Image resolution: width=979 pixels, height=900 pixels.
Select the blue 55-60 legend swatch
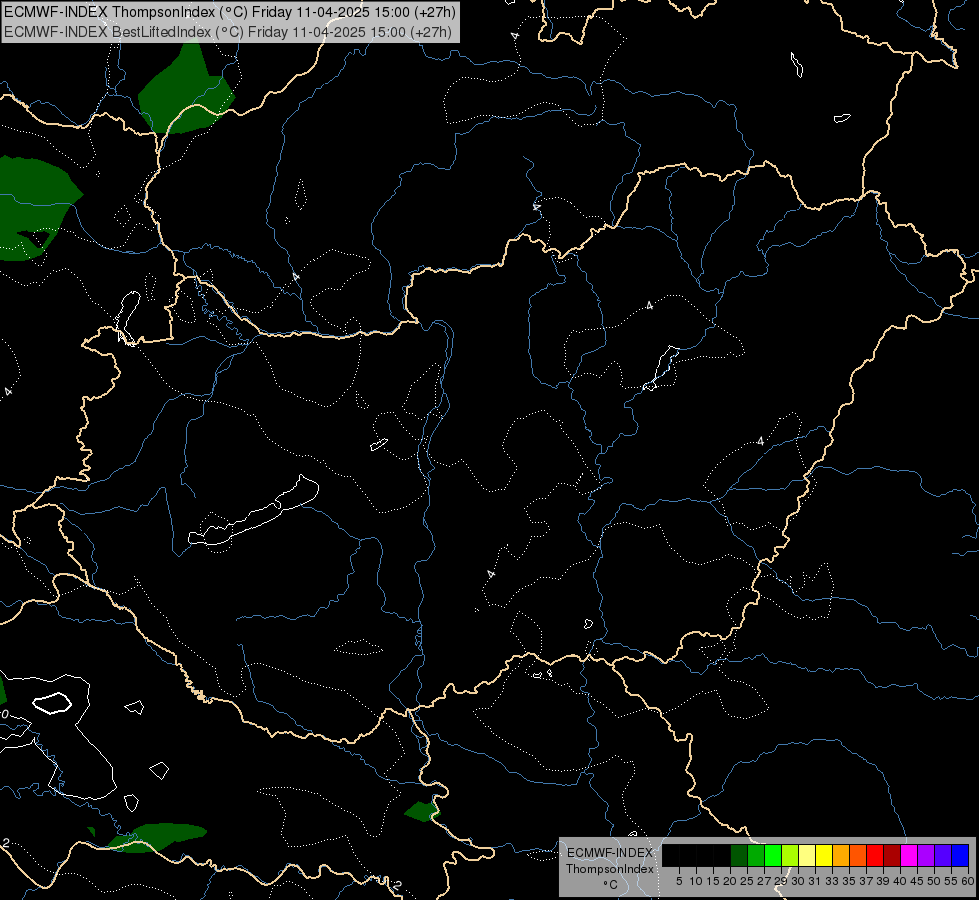coord(960,855)
